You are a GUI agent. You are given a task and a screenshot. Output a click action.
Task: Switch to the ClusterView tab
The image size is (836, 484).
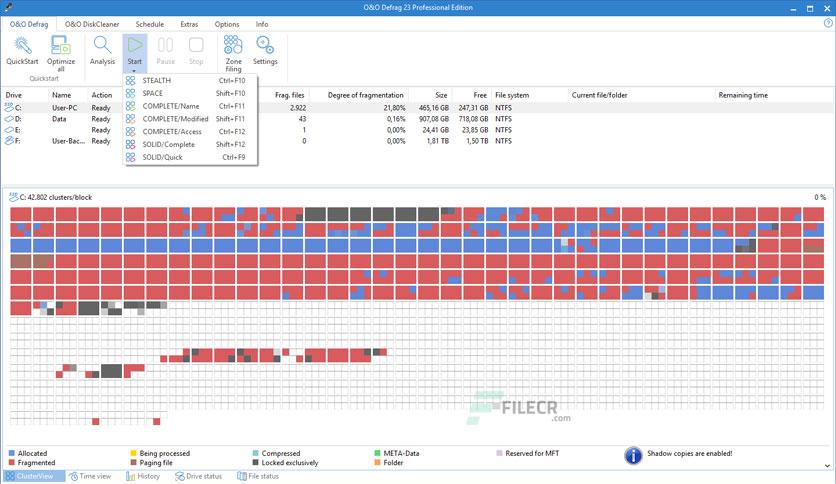(33, 476)
